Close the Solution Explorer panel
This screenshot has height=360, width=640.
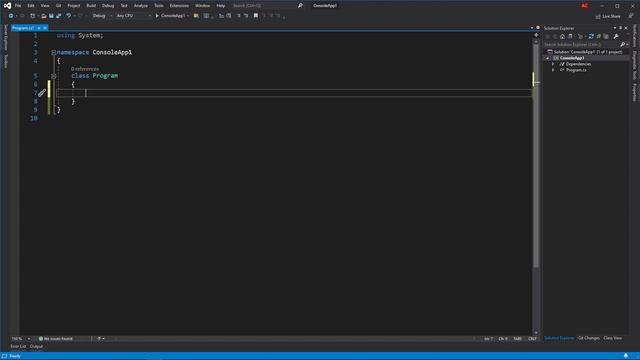point(626,28)
